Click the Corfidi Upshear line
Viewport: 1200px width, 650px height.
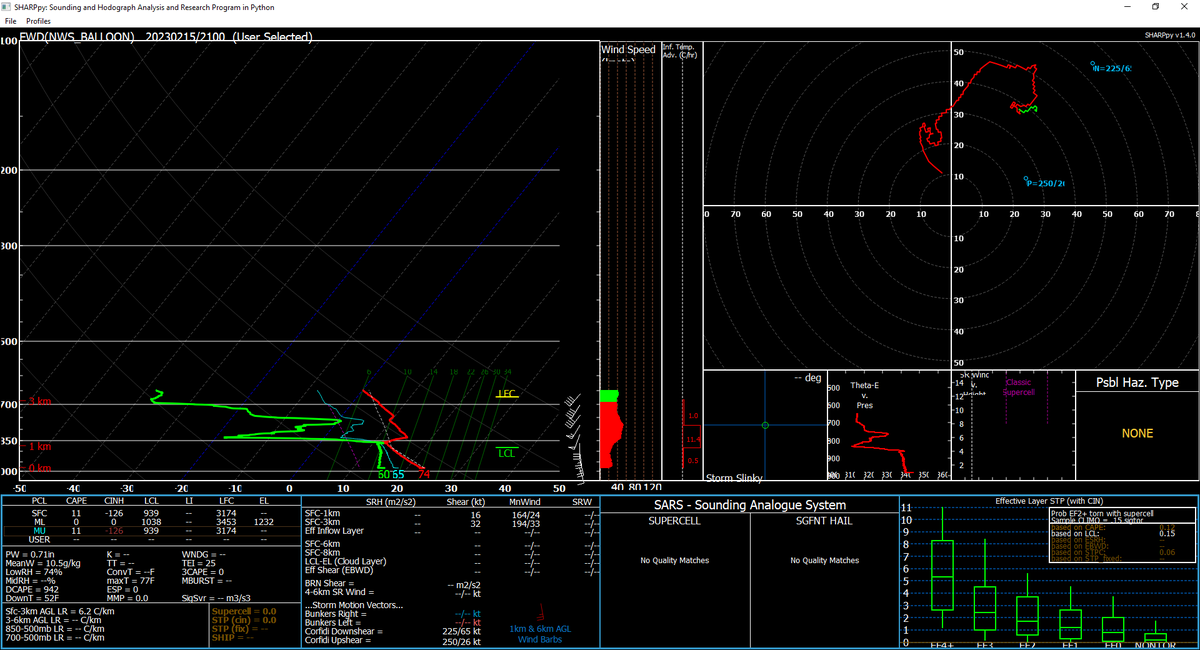tap(392, 641)
